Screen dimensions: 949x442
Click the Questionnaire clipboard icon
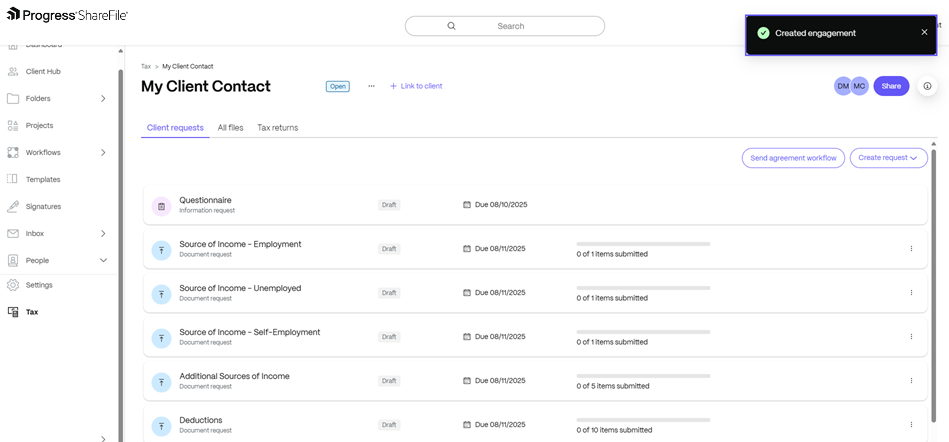(x=162, y=206)
